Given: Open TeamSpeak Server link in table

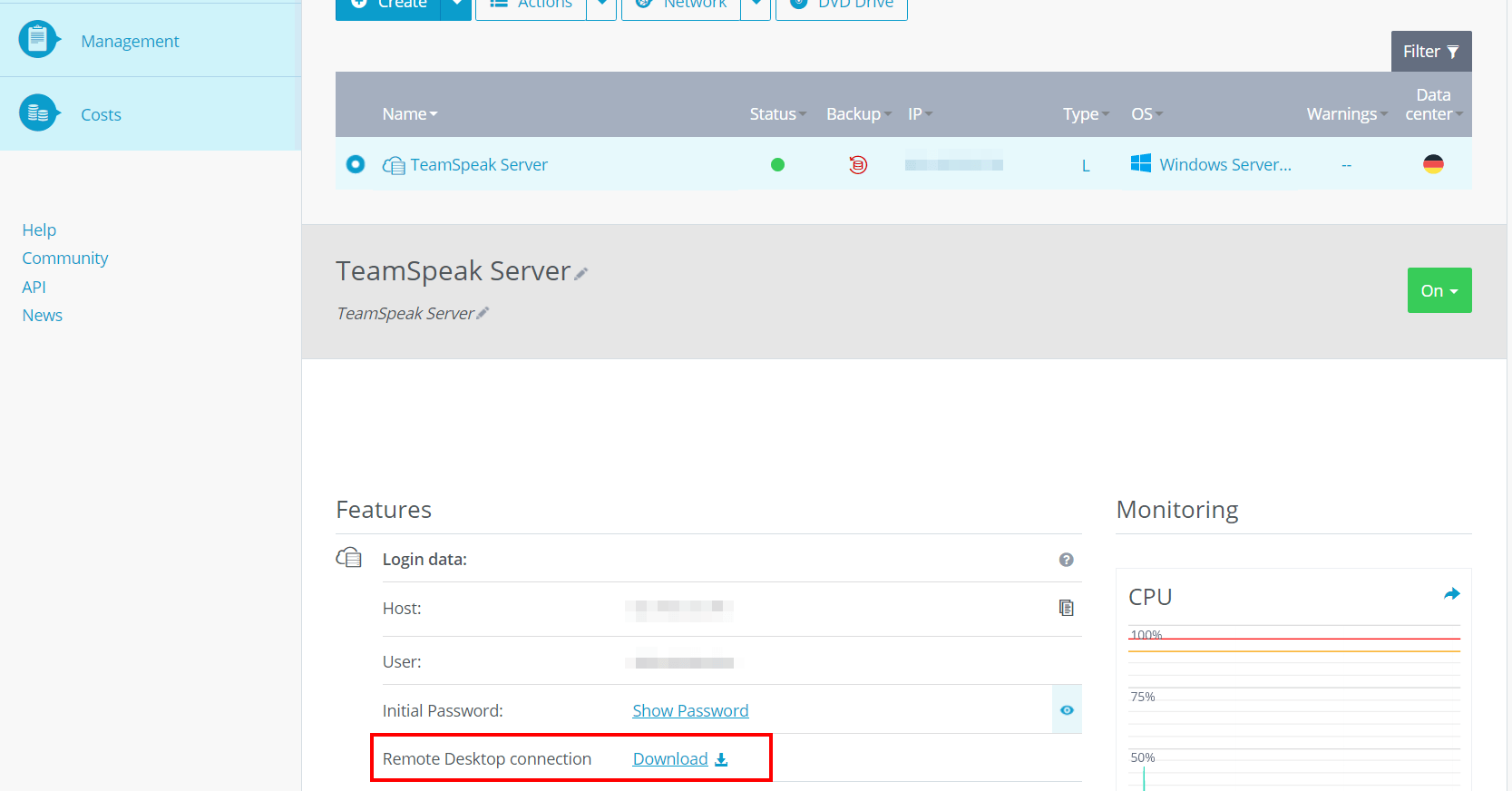Looking at the screenshot, I should tap(479, 164).
